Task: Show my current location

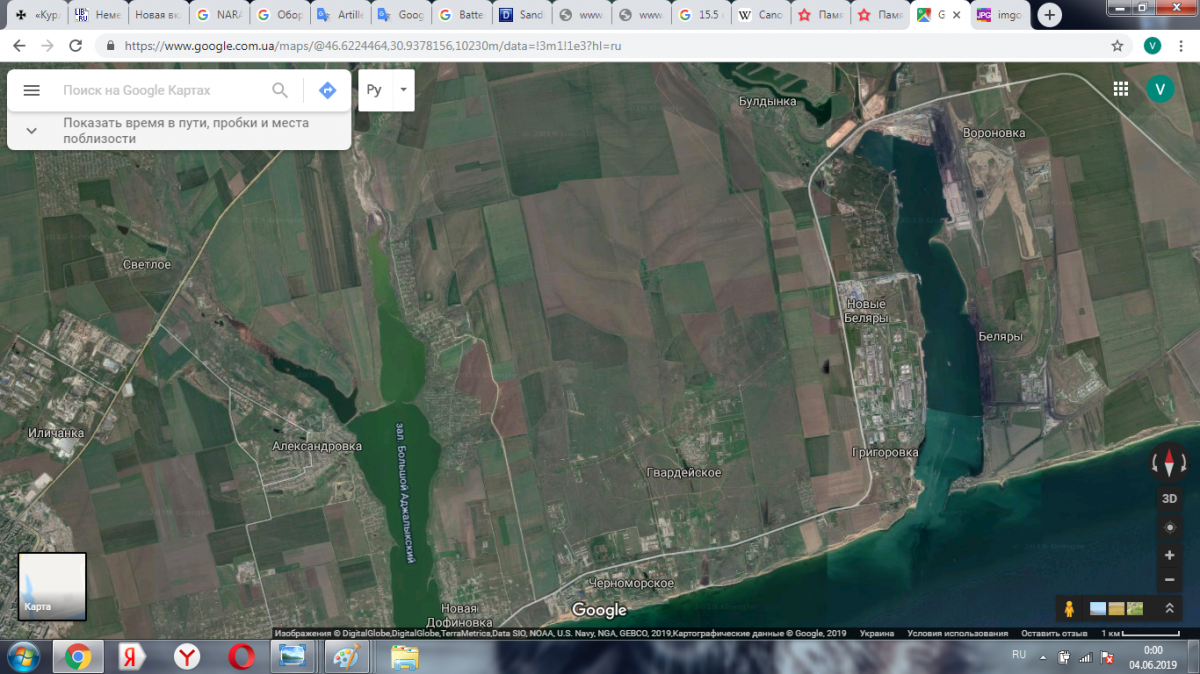Action: (x=1169, y=527)
